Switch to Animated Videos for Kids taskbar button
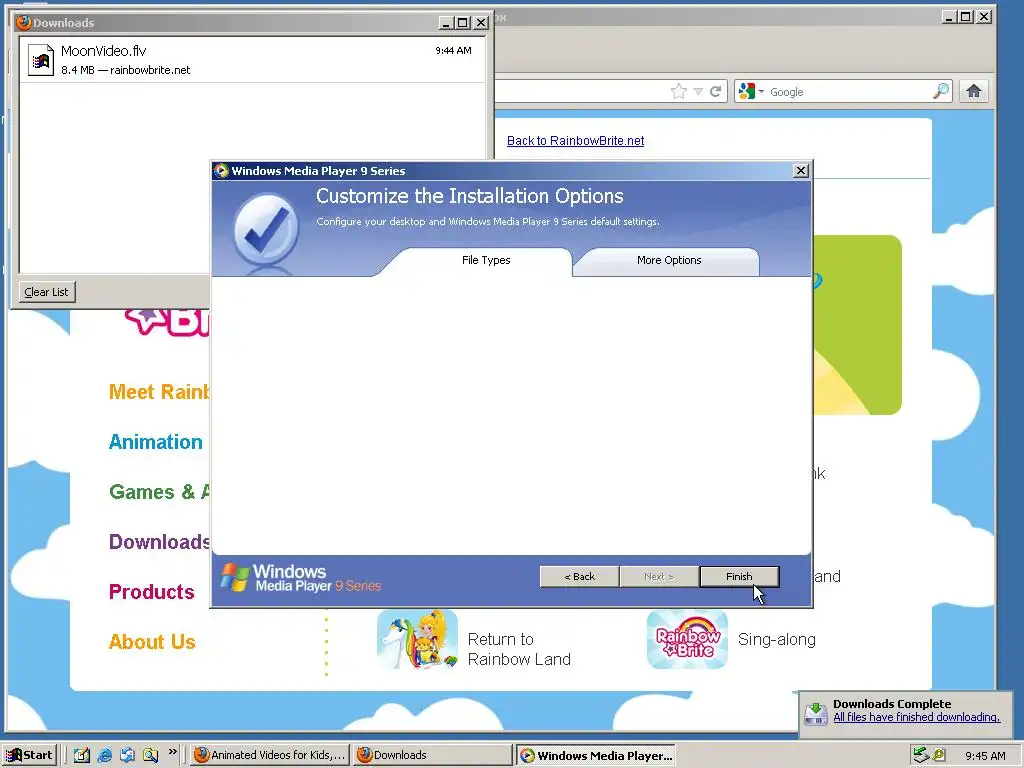Image resolution: width=1024 pixels, height=768 pixels. pos(270,755)
